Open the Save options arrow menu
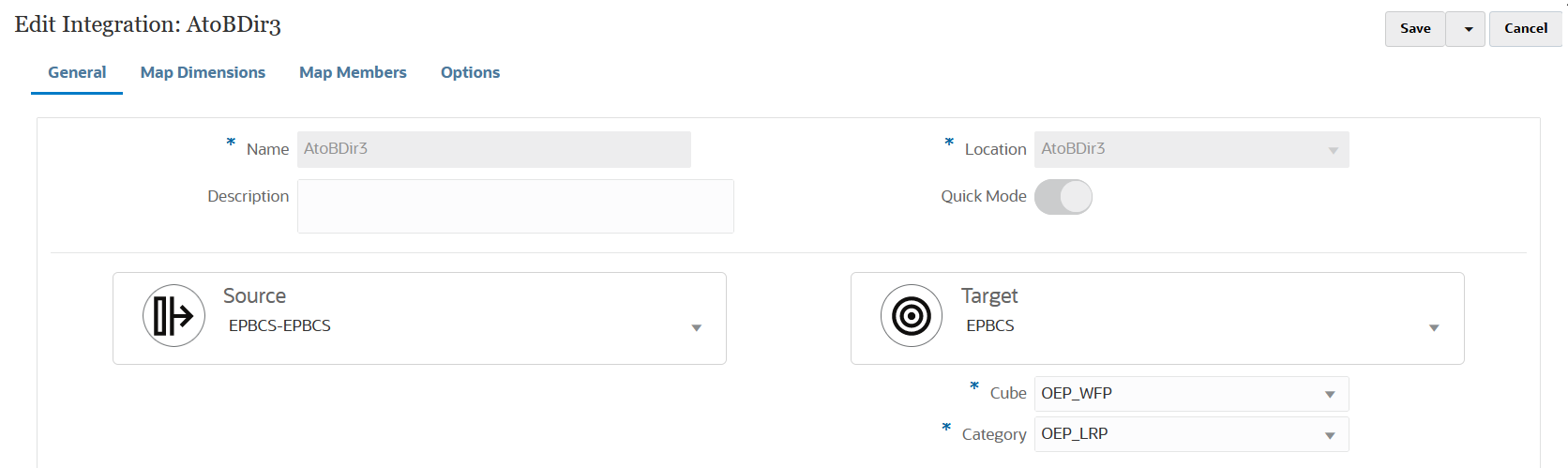The width and height of the screenshot is (1568, 468). click(1468, 29)
